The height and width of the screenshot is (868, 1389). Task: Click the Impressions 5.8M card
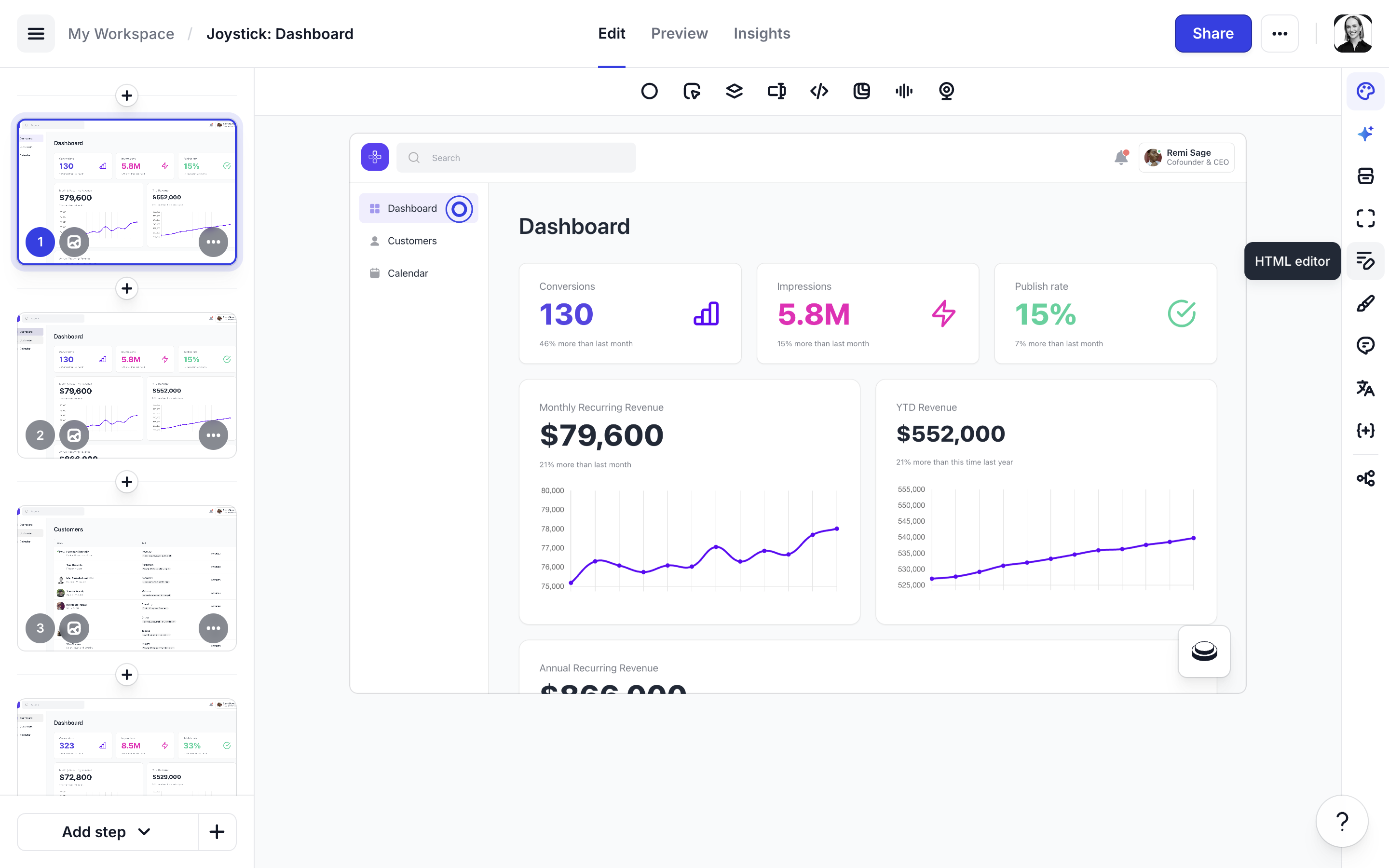[x=867, y=313]
